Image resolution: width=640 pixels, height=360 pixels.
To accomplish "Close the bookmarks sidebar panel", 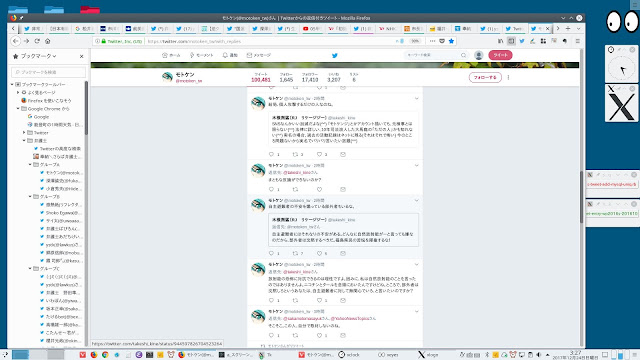I will coord(81,56).
